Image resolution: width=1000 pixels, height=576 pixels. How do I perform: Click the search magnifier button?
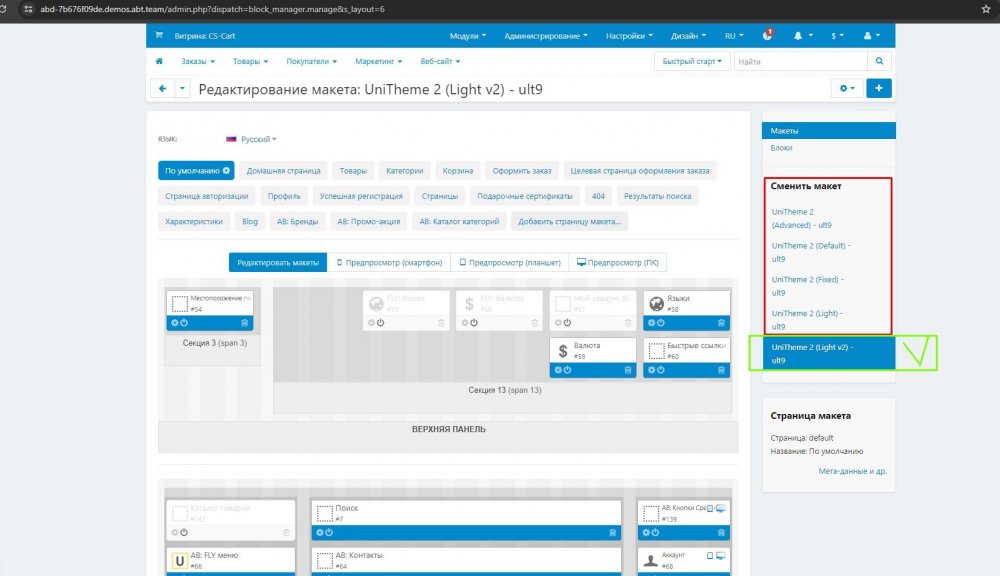[879, 61]
